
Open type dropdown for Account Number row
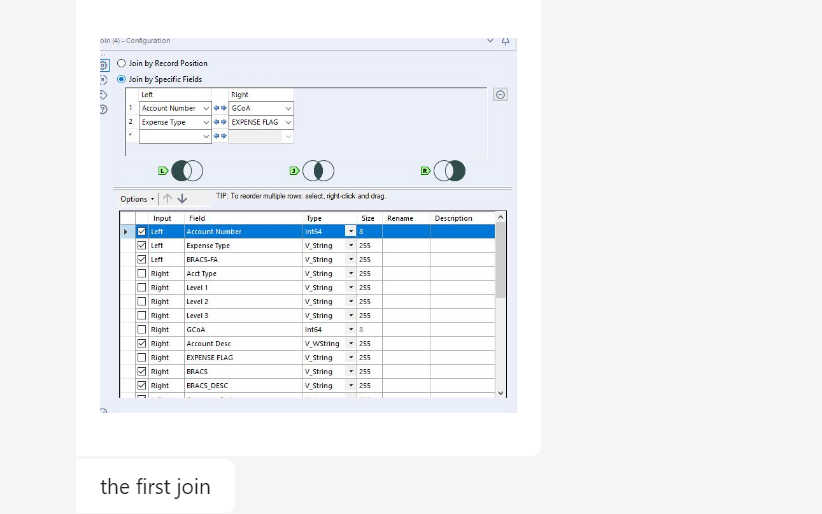[350, 231]
